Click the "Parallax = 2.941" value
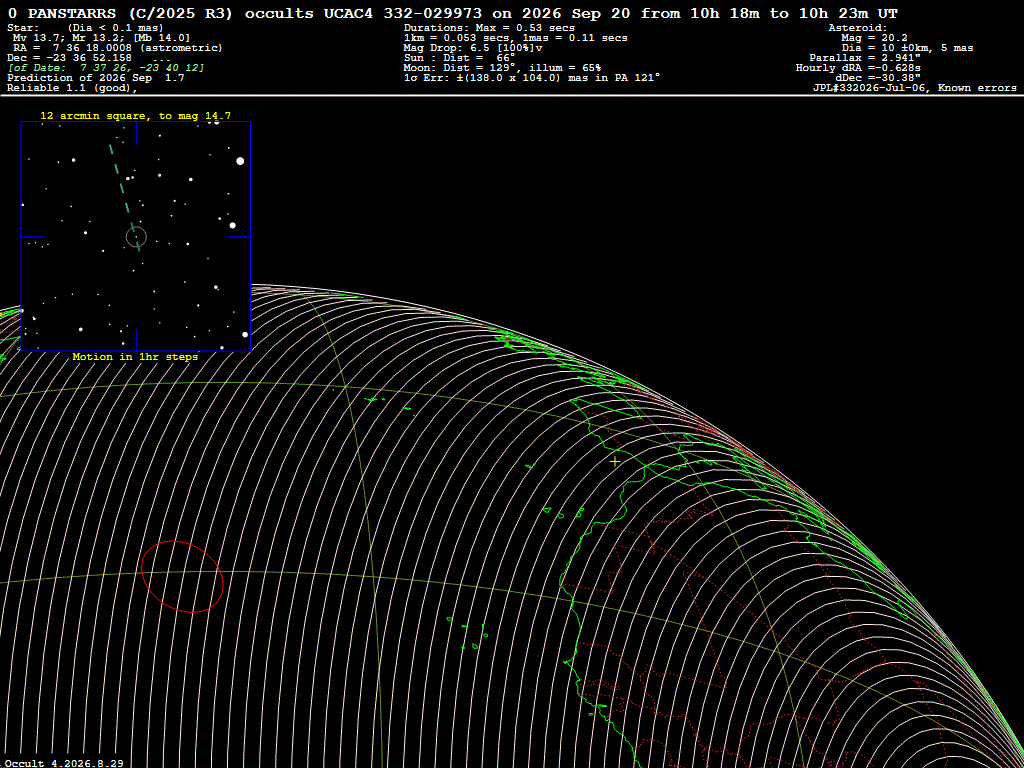 (865, 58)
